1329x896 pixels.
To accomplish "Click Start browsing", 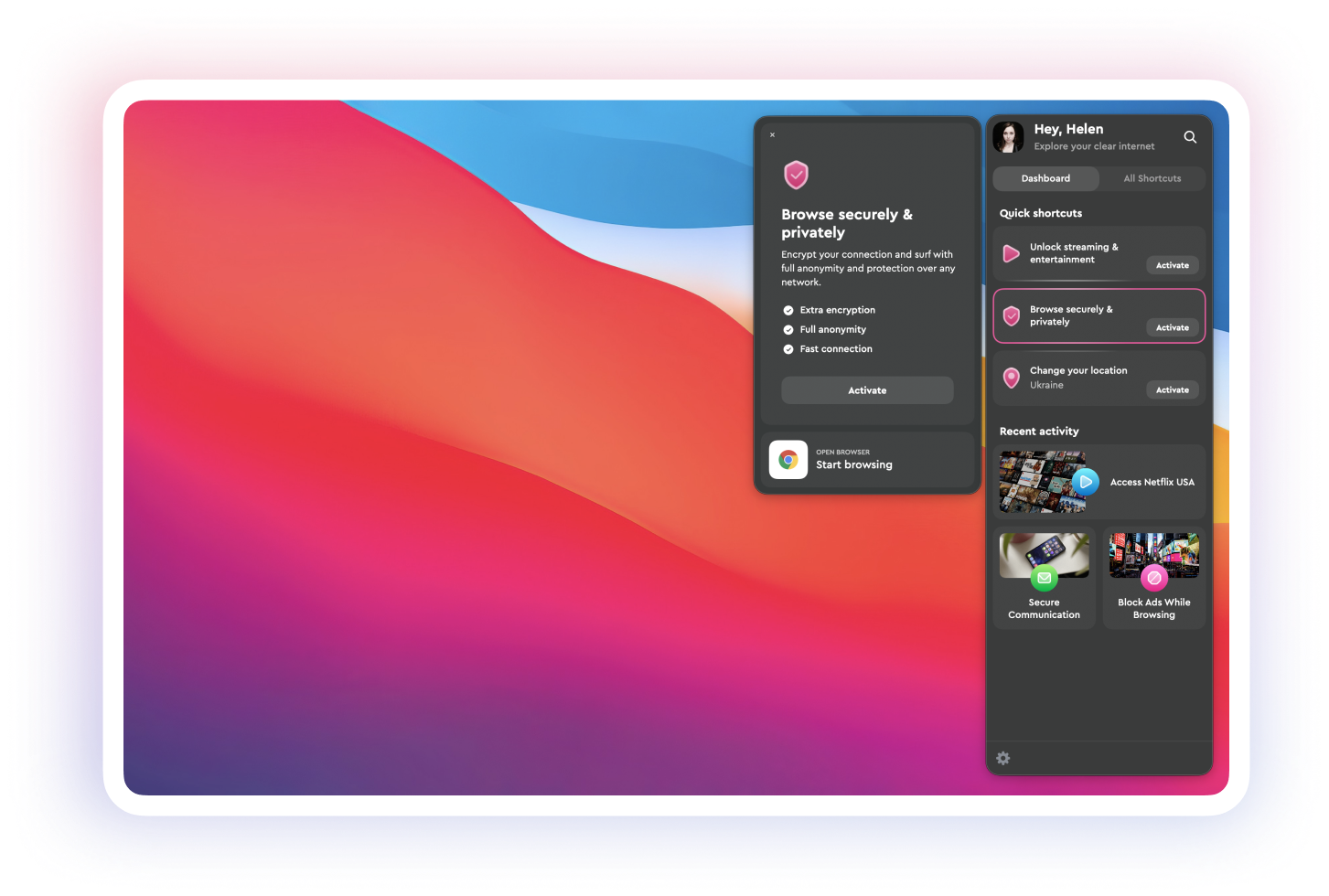I will tap(867, 460).
